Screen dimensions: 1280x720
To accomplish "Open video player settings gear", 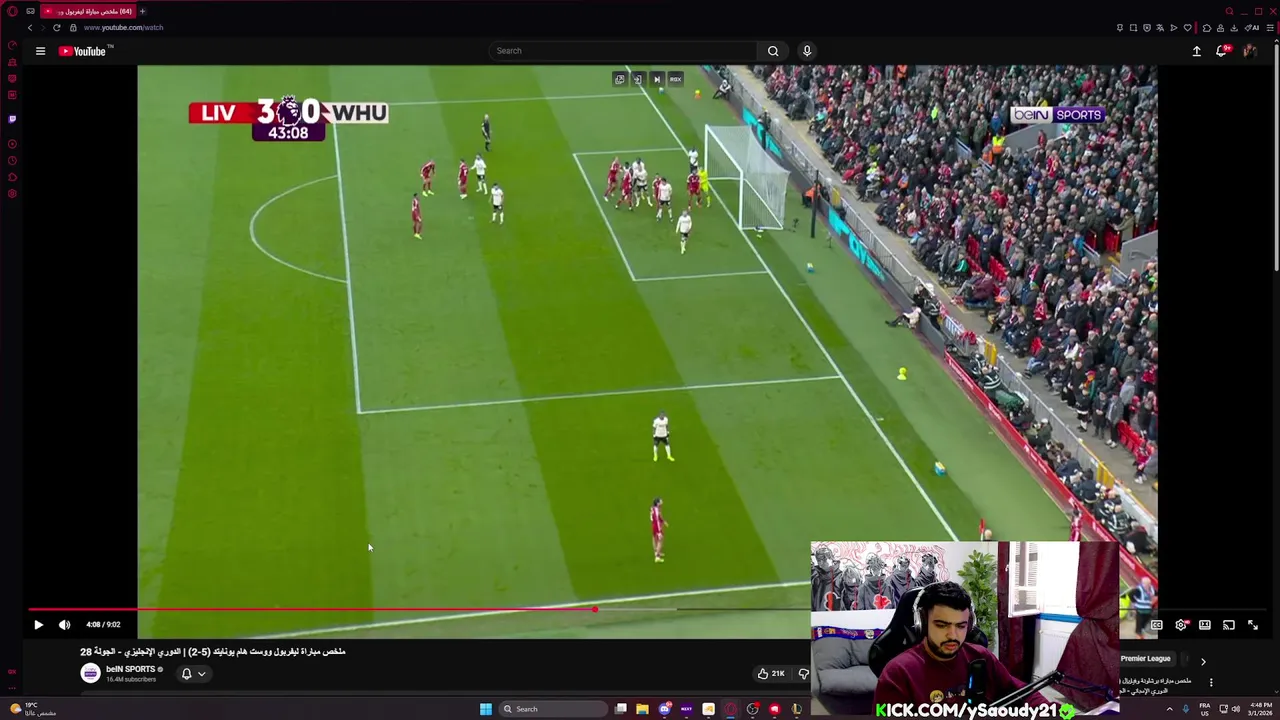I will pos(1181,625).
